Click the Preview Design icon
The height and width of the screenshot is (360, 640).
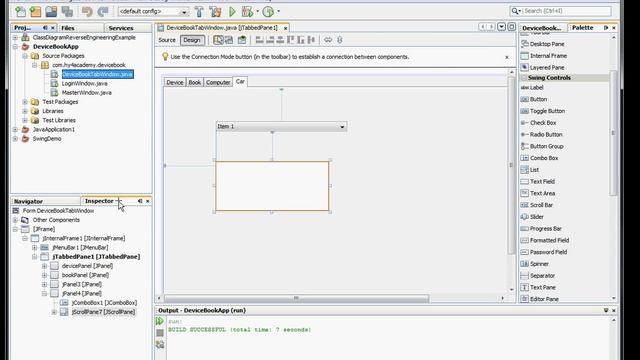click(x=242, y=40)
